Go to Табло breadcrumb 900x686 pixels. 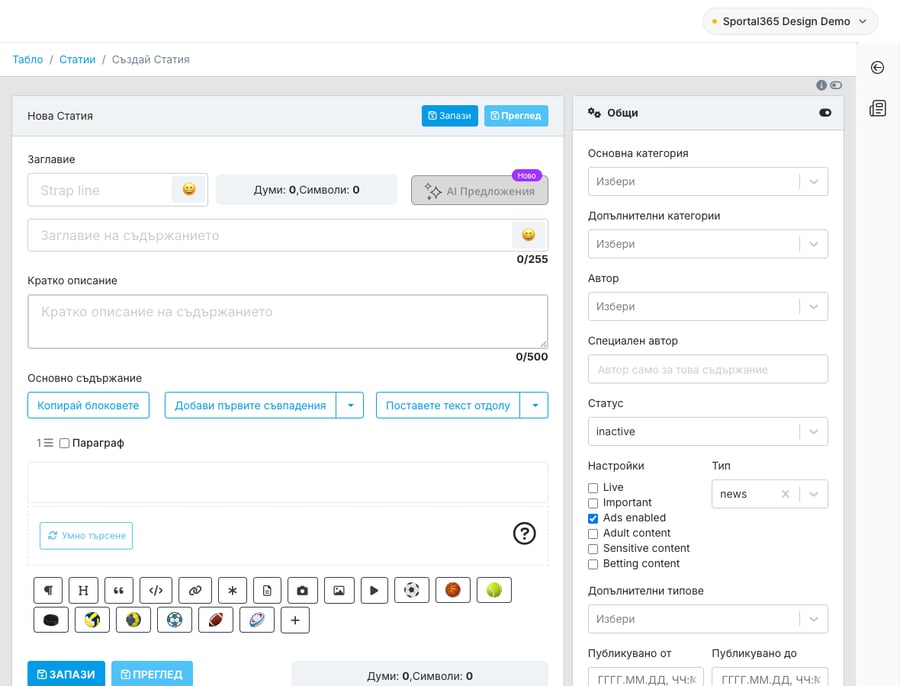click(28, 59)
